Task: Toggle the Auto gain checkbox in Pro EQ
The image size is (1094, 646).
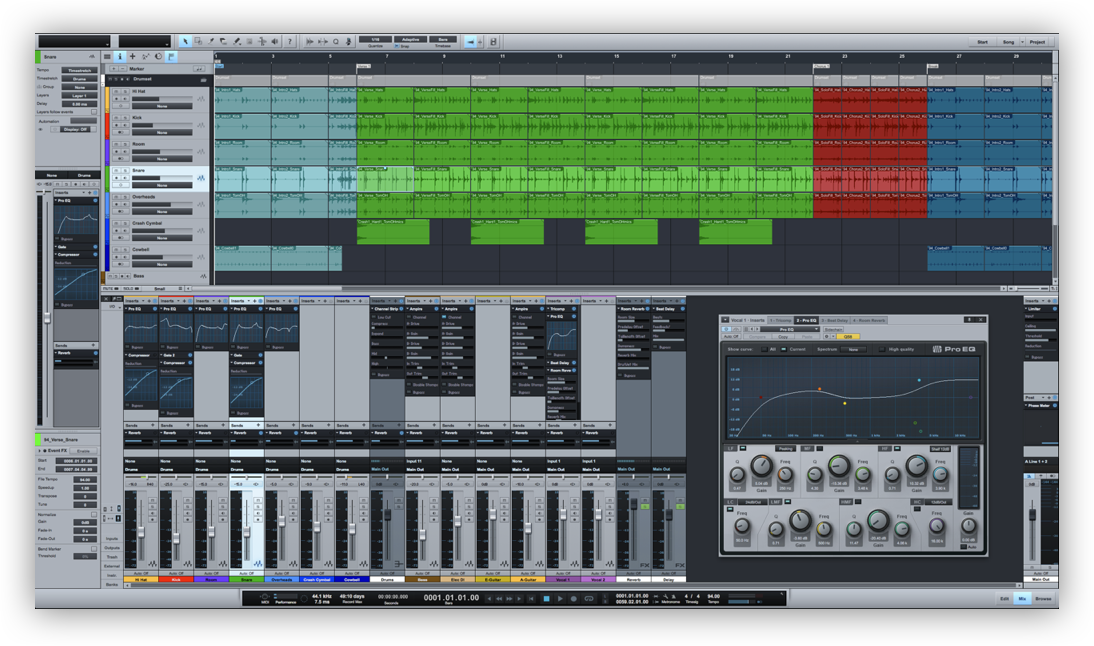Action: coord(964,547)
